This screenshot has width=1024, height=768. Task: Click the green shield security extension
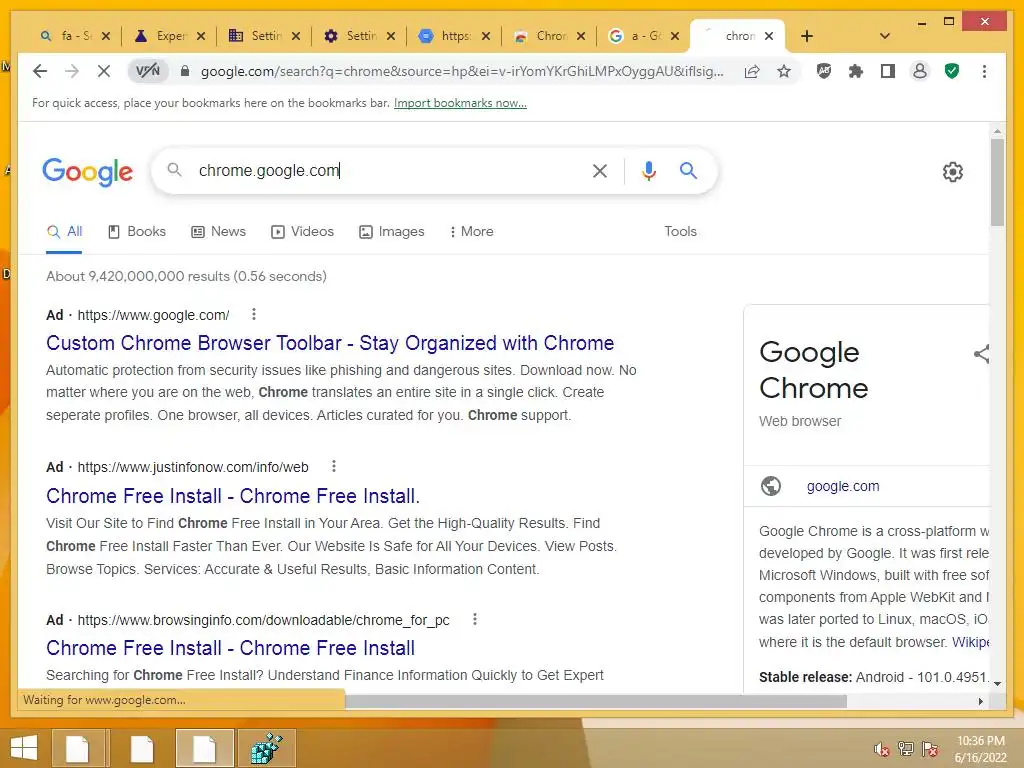coord(952,71)
